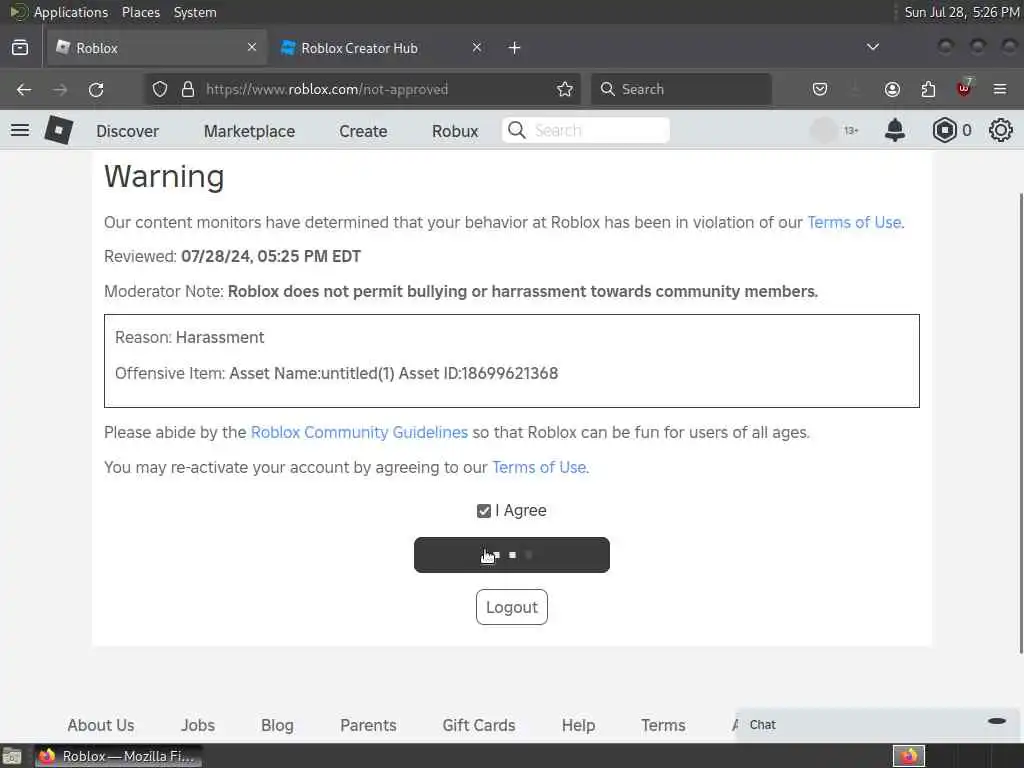This screenshot has width=1024, height=768.
Task: Click the Logout button
Action: coord(512,607)
